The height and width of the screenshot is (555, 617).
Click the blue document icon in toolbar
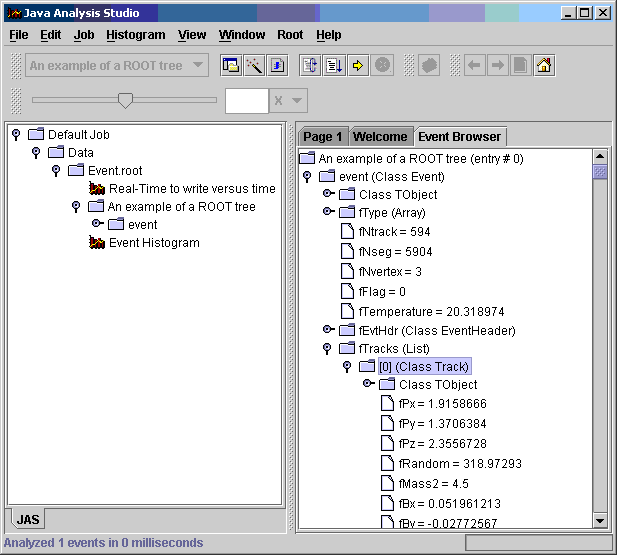[x=279, y=66]
